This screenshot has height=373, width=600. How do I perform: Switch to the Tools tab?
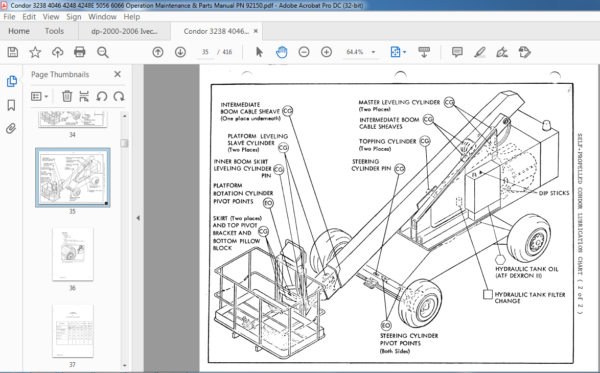pos(54,31)
